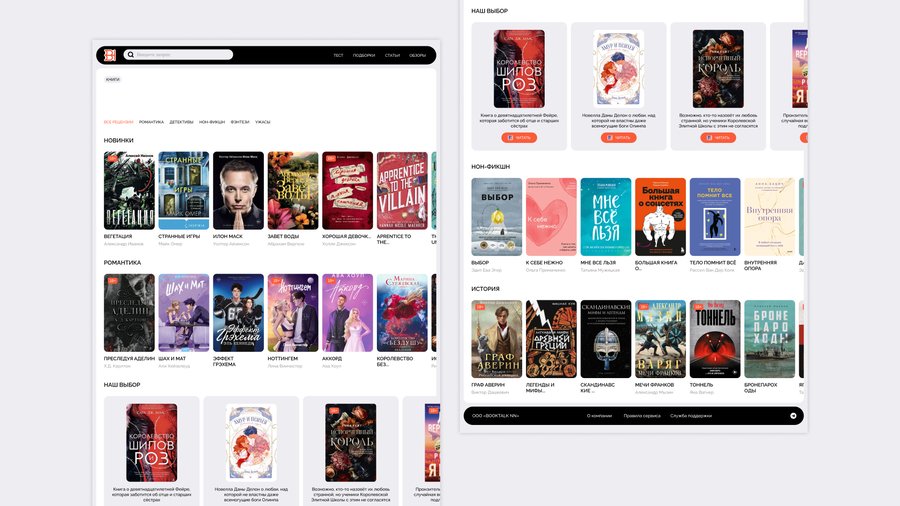Click the ЗАВЕТ ВОДЫ title text
This screenshot has width=900, height=506.
[283, 236]
